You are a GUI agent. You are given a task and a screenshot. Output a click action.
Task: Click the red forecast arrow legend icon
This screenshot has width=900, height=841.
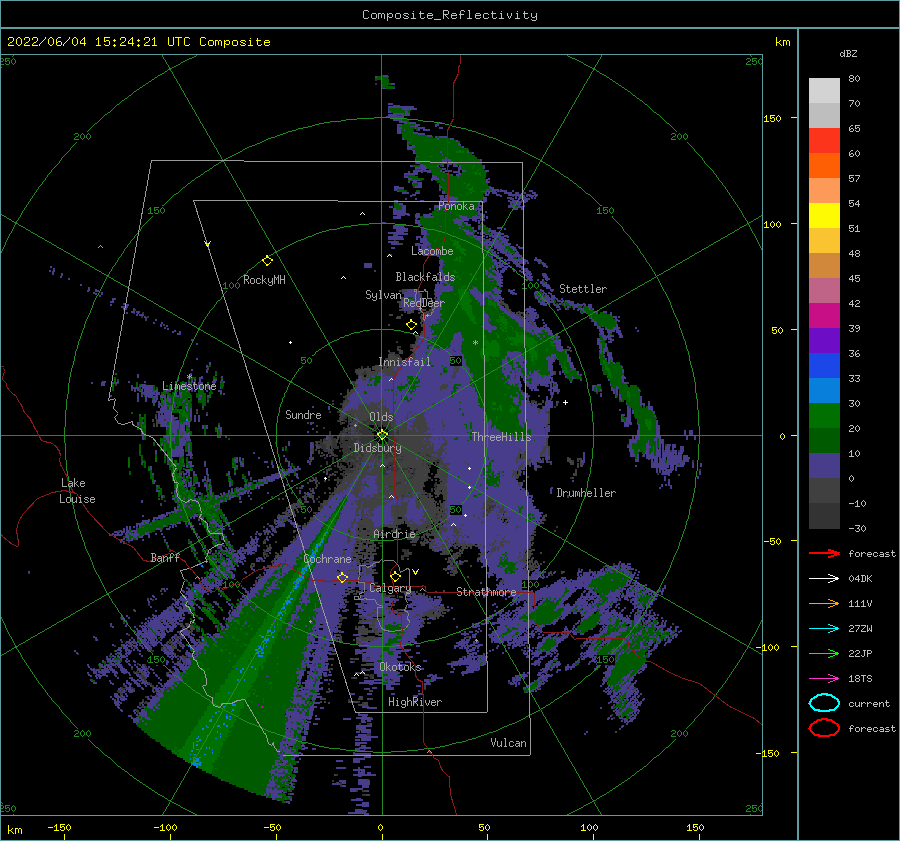tap(824, 553)
